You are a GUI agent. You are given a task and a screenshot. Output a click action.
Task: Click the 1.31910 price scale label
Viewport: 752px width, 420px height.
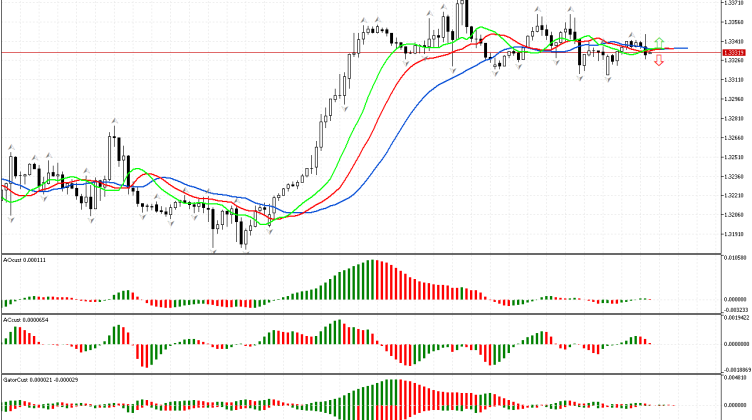click(x=735, y=234)
